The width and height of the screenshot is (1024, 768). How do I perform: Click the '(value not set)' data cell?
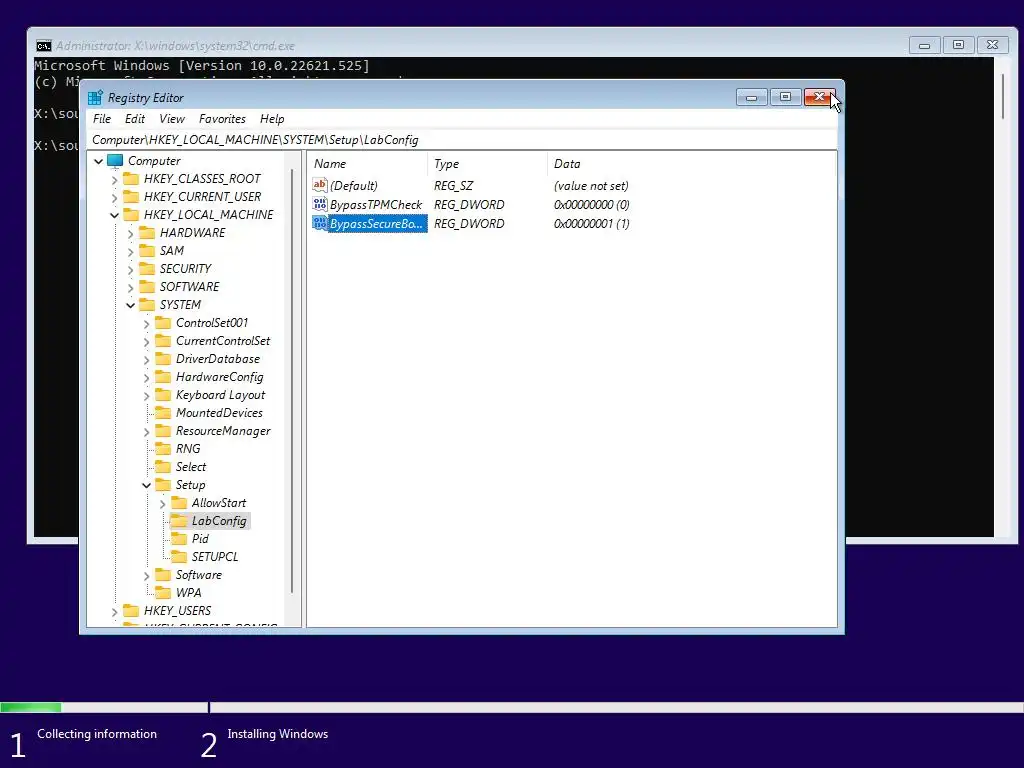coord(591,185)
